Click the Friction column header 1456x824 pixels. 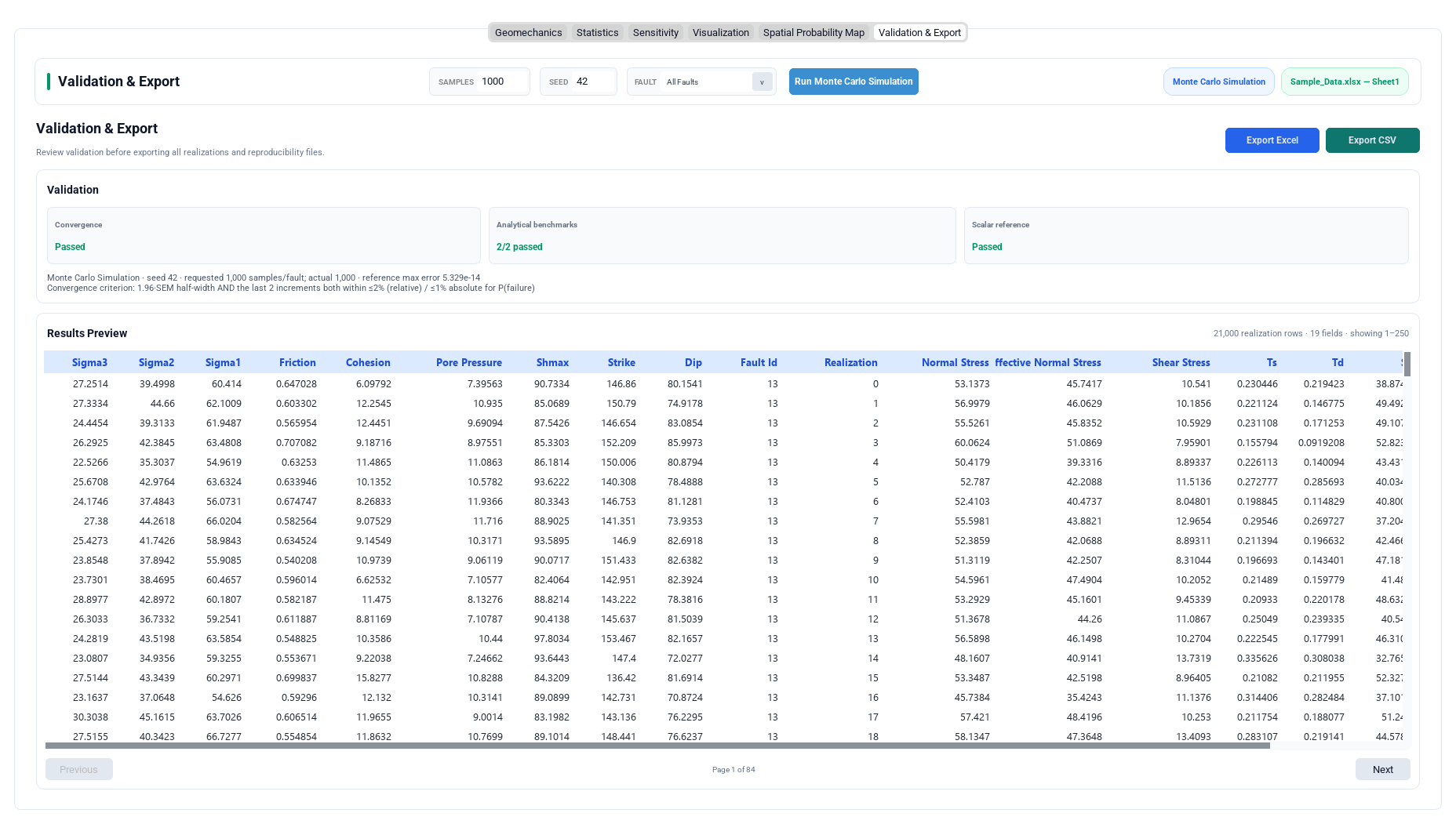(297, 362)
